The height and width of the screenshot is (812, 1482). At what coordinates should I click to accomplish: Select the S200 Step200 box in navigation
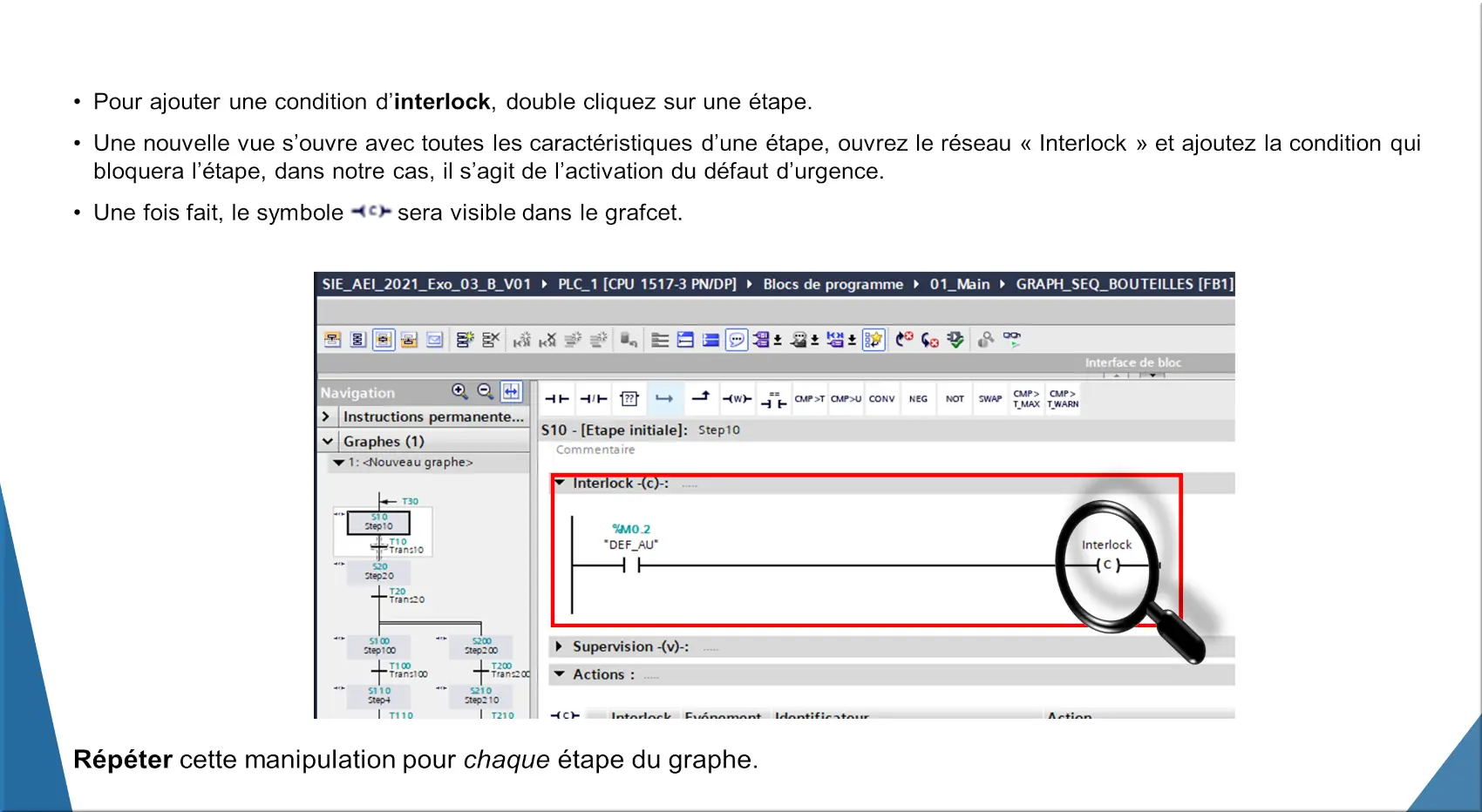coord(481,646)
